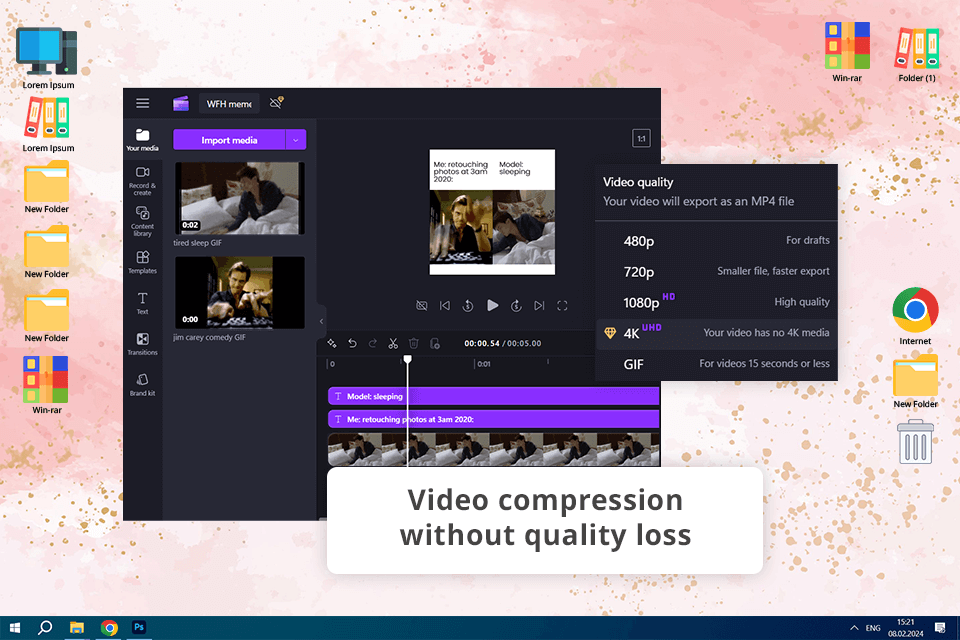Skip to end of video

click(x=539, y=306)
